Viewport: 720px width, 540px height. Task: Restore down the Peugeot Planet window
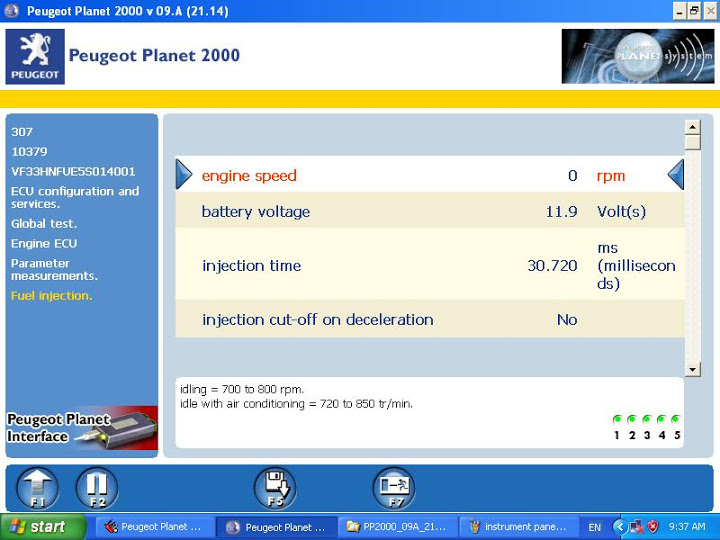point(695,11)
